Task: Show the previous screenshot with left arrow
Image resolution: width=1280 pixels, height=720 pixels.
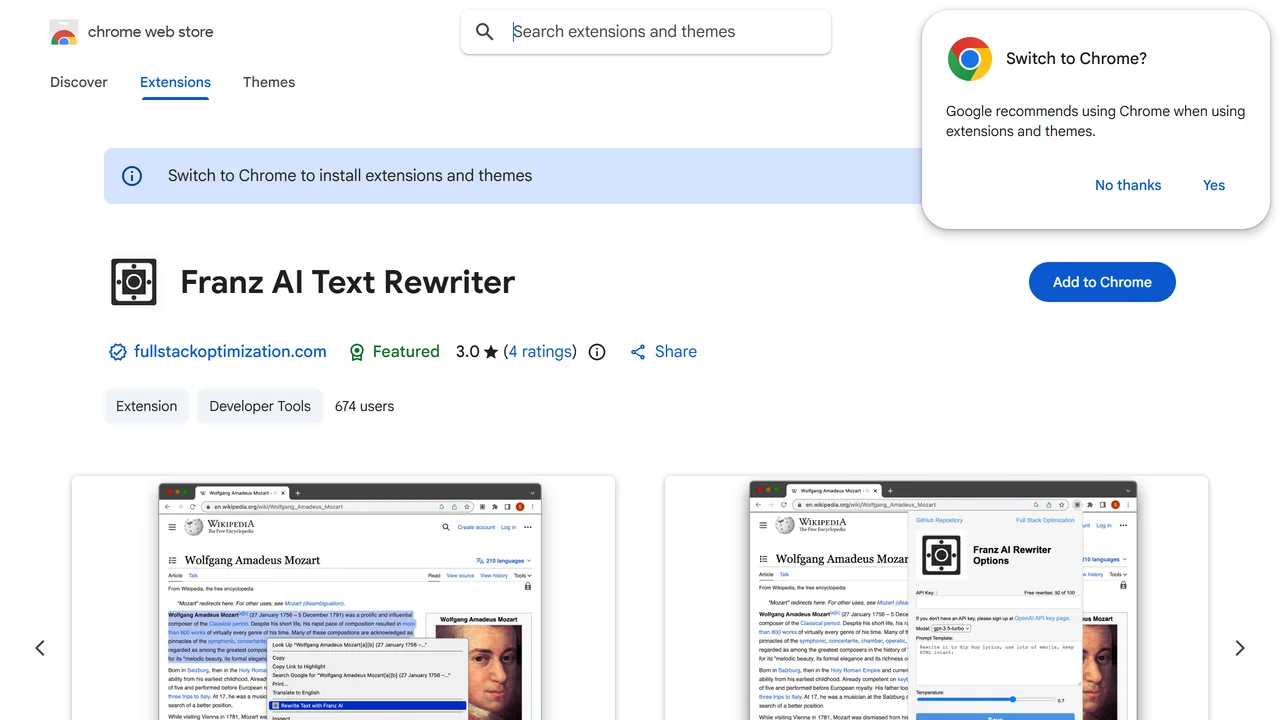Action: [x=40, y=648]
